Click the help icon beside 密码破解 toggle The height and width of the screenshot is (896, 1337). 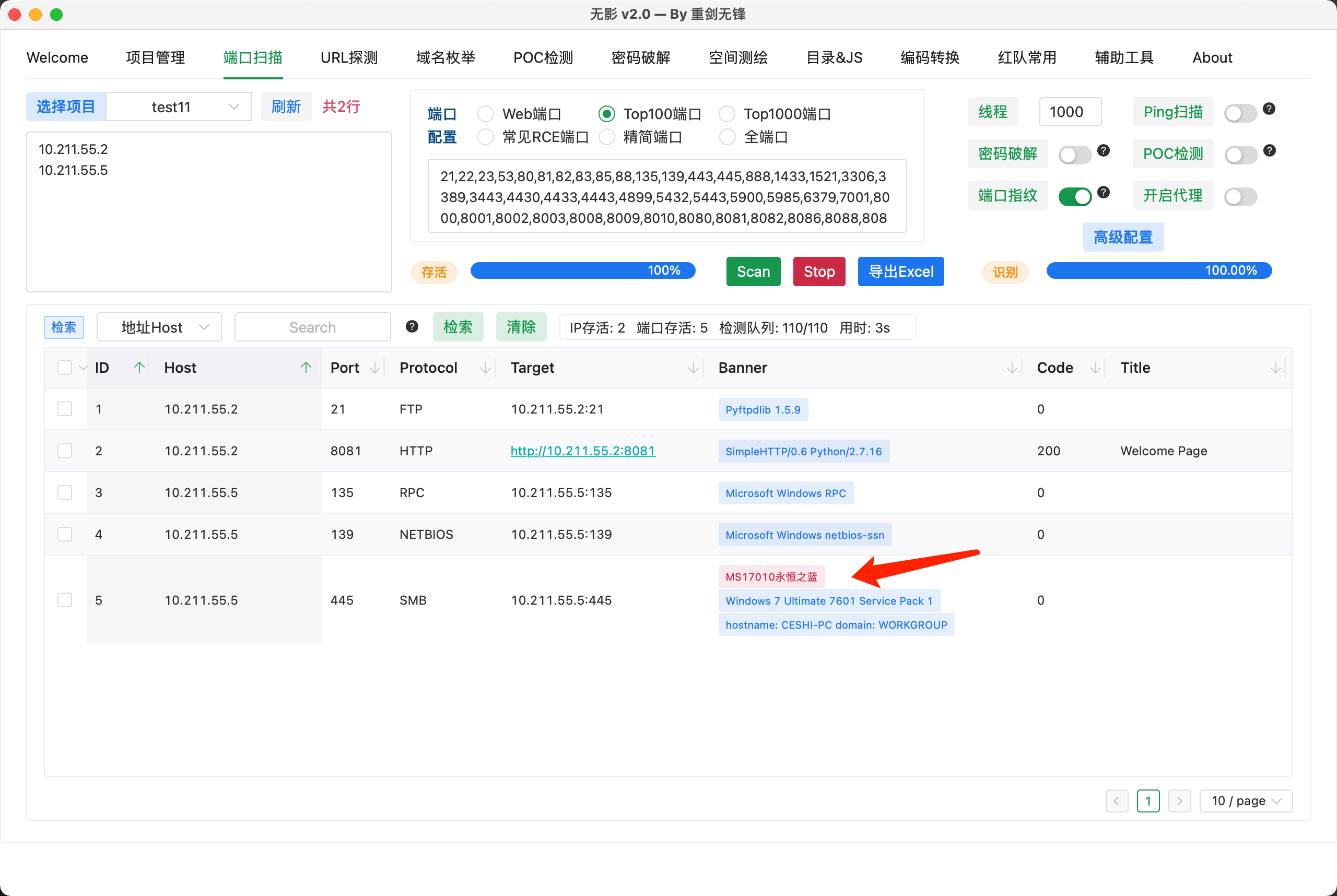(x=1103, y=150)
